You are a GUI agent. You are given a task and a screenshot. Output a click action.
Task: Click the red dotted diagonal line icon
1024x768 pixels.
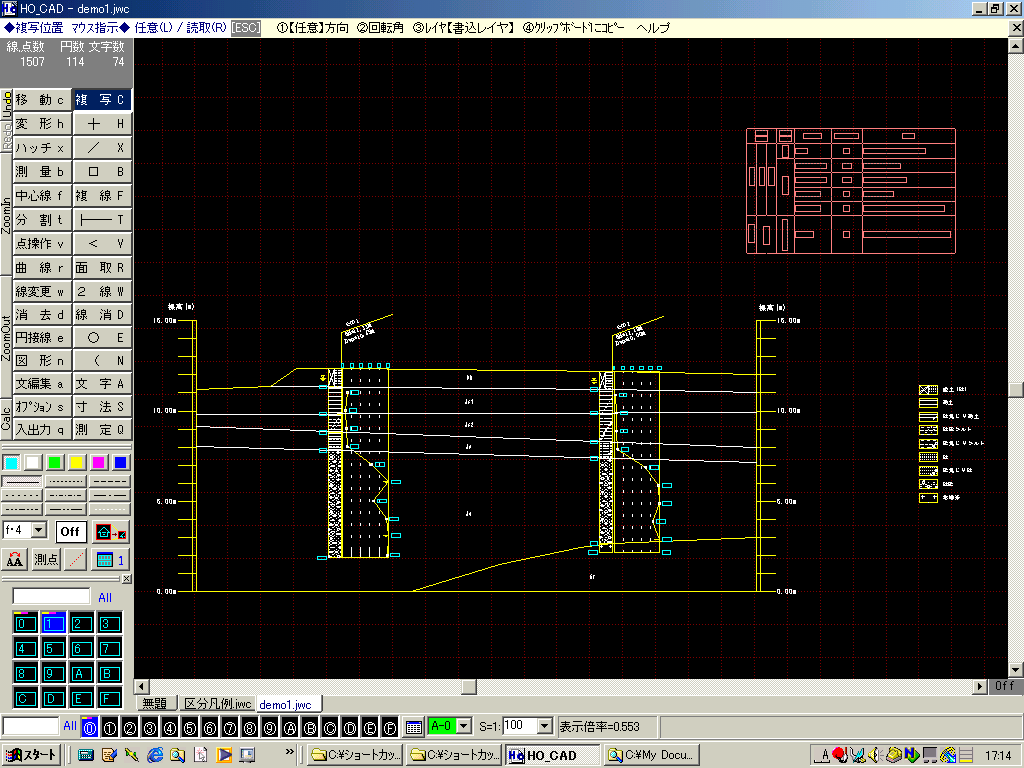(x=76, y=560)
